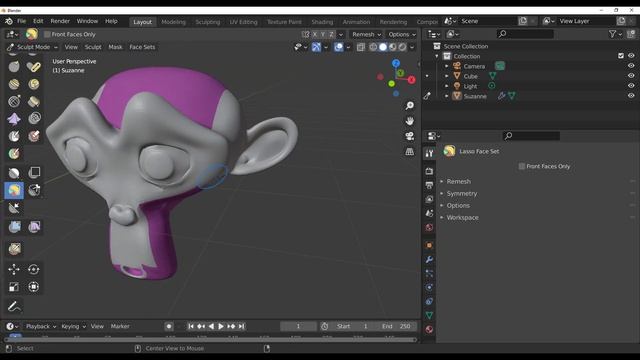This screenshot has width=640, height=360.
Task: Open the Keying menu in timeline
Action: (73, 326)
